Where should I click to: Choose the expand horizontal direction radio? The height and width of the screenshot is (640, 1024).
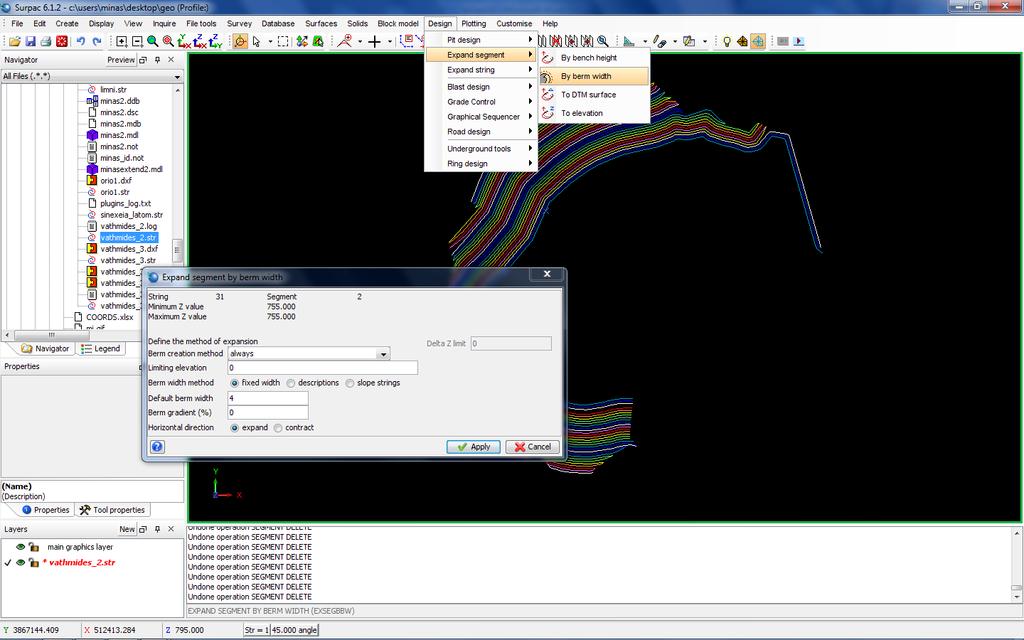click(234, 428)
